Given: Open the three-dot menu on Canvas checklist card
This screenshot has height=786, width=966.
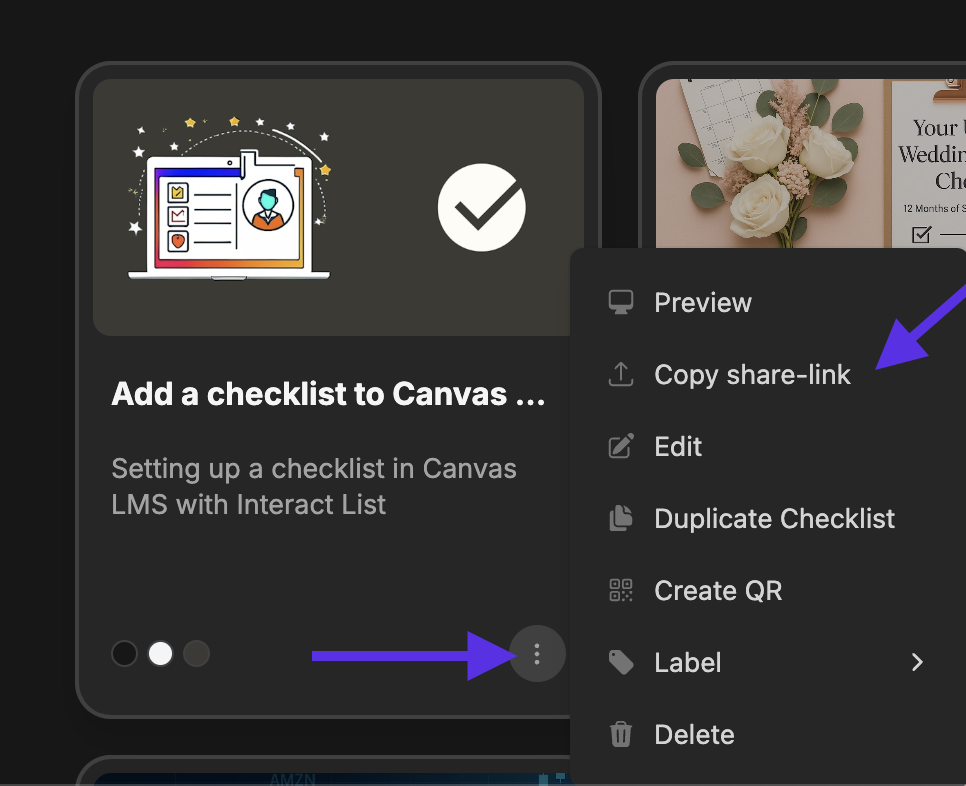Looking at the screenshot, I should [x=537, y=654].
